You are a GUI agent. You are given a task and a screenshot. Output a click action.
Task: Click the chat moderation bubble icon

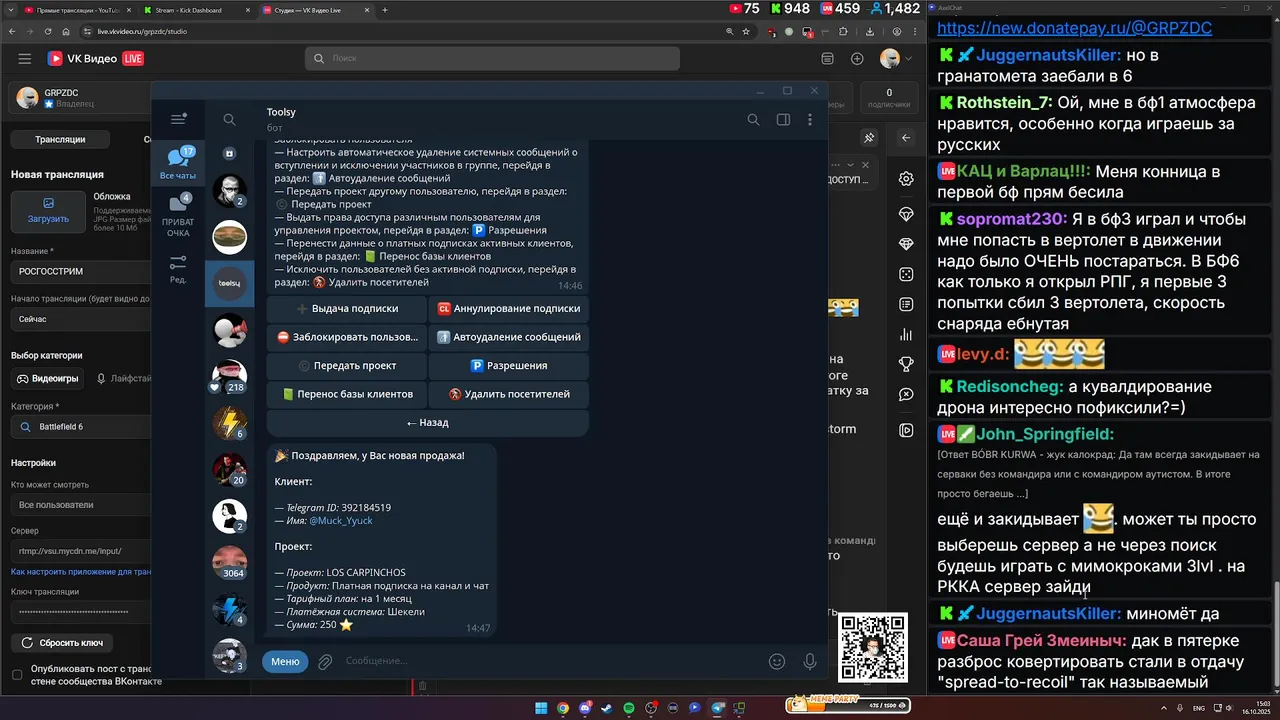(x=906, y=395)
